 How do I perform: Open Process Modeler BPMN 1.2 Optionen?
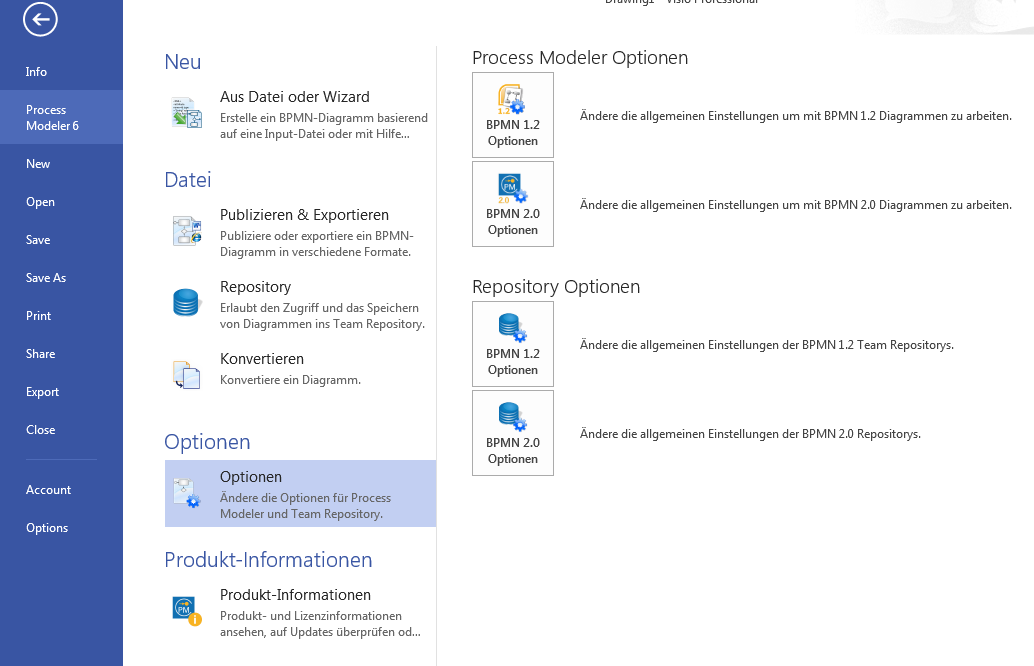(x=513, y=115)
